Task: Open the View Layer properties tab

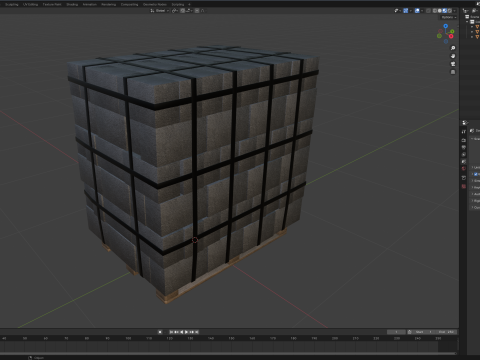Action: click(464, 155)
